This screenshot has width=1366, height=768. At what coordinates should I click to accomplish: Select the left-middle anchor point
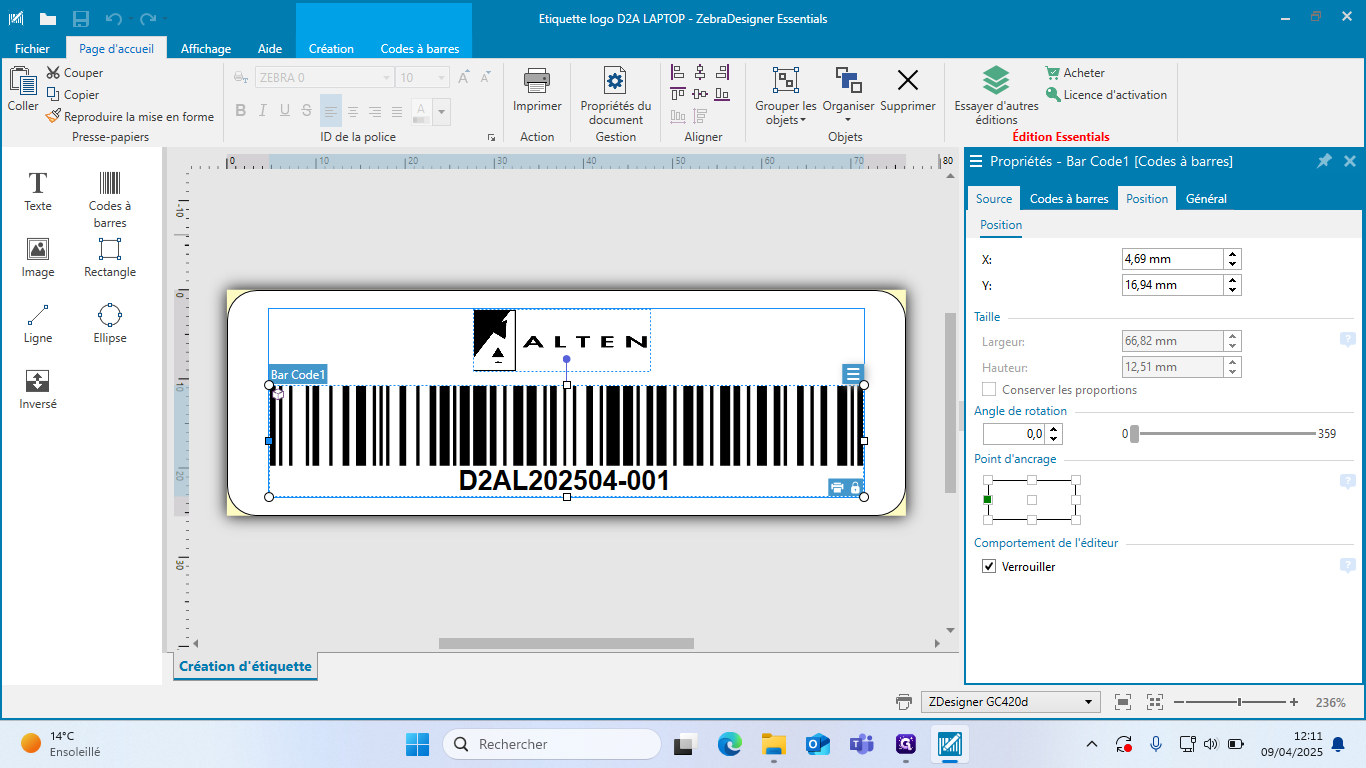pyautogui.click(x=988, y=499)
